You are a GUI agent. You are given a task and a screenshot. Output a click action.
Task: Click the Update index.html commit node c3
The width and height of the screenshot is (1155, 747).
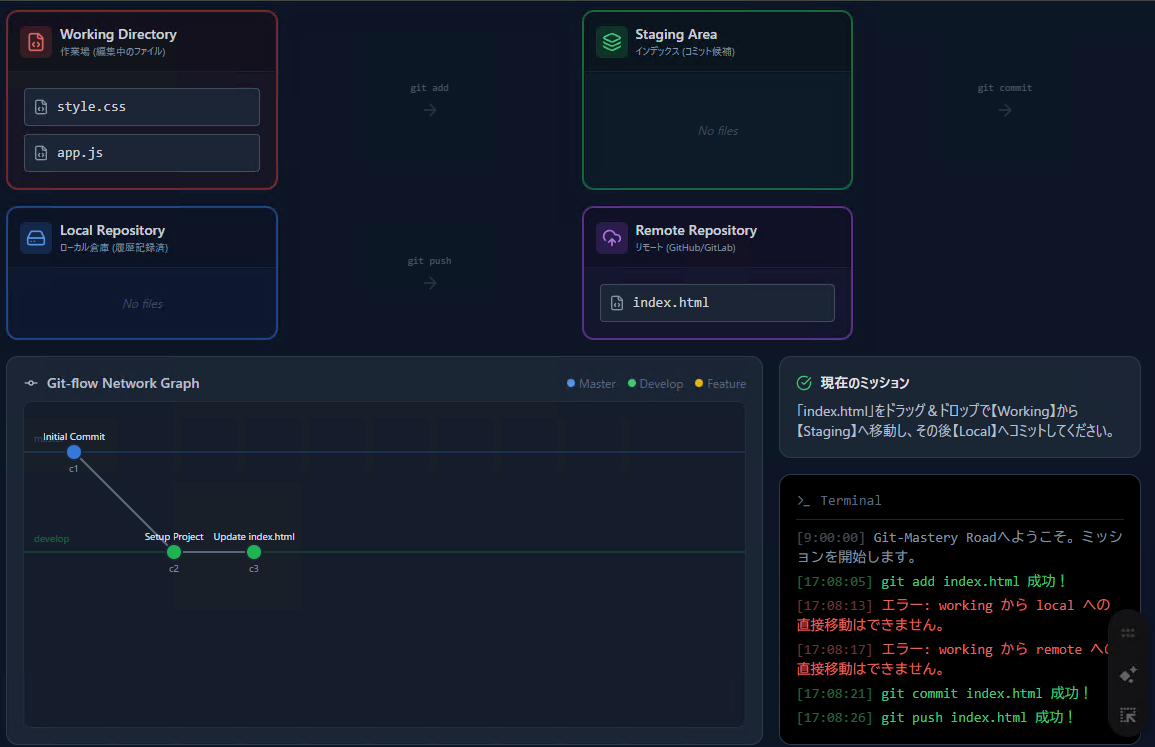click(x=254, y=552)
